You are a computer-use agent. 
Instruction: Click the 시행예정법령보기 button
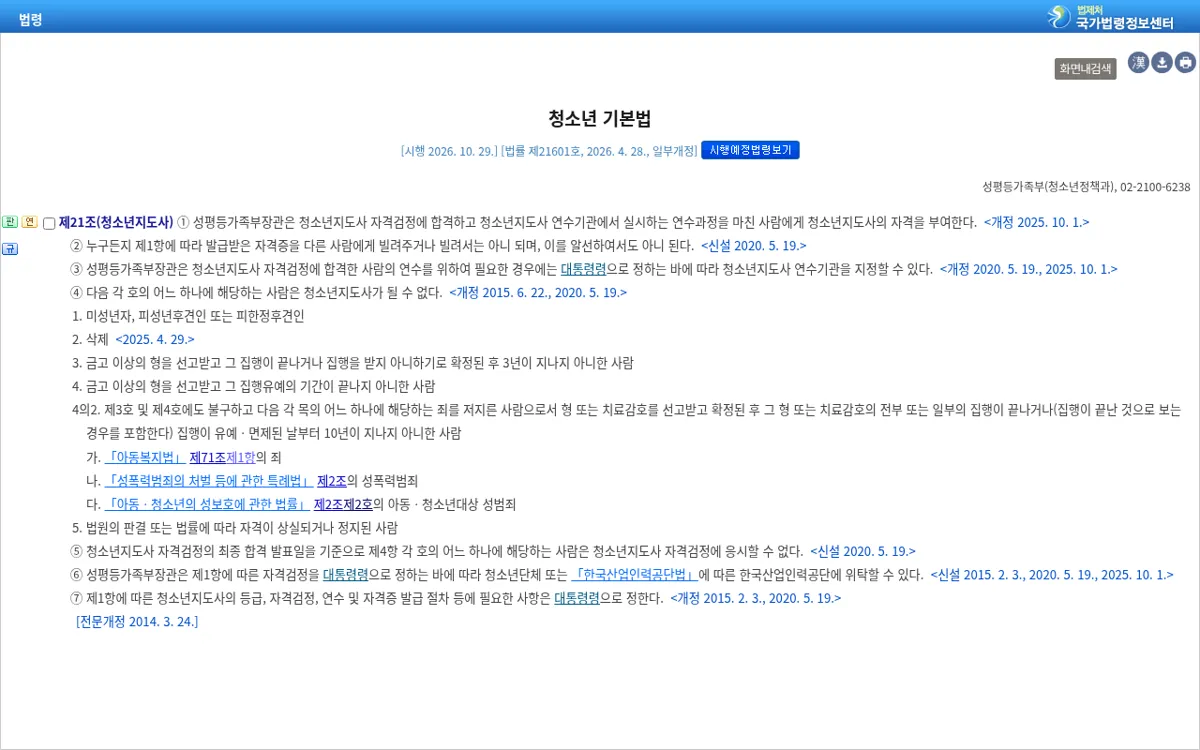[750, 150]
